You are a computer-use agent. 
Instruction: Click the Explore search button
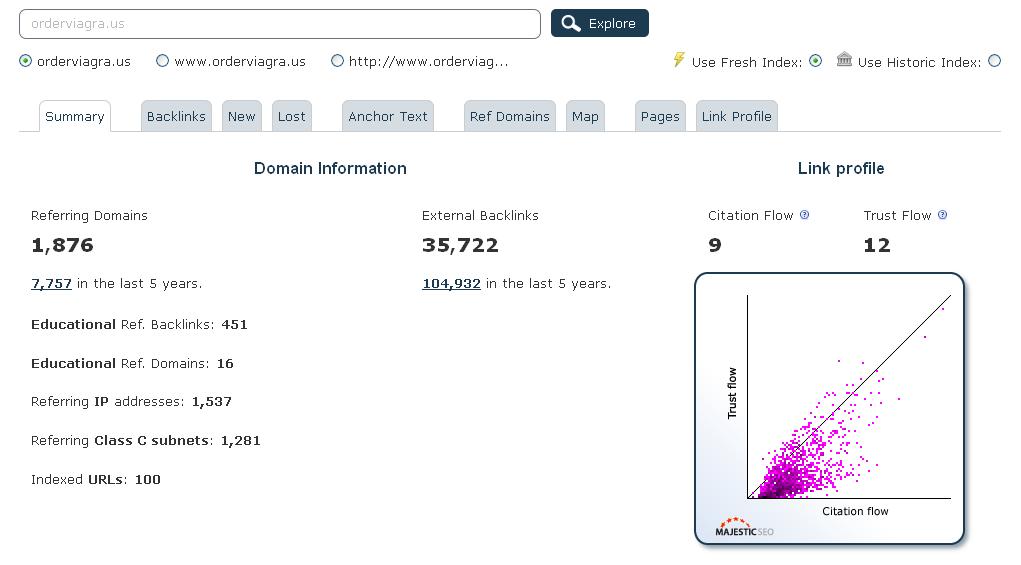(600, 23)
